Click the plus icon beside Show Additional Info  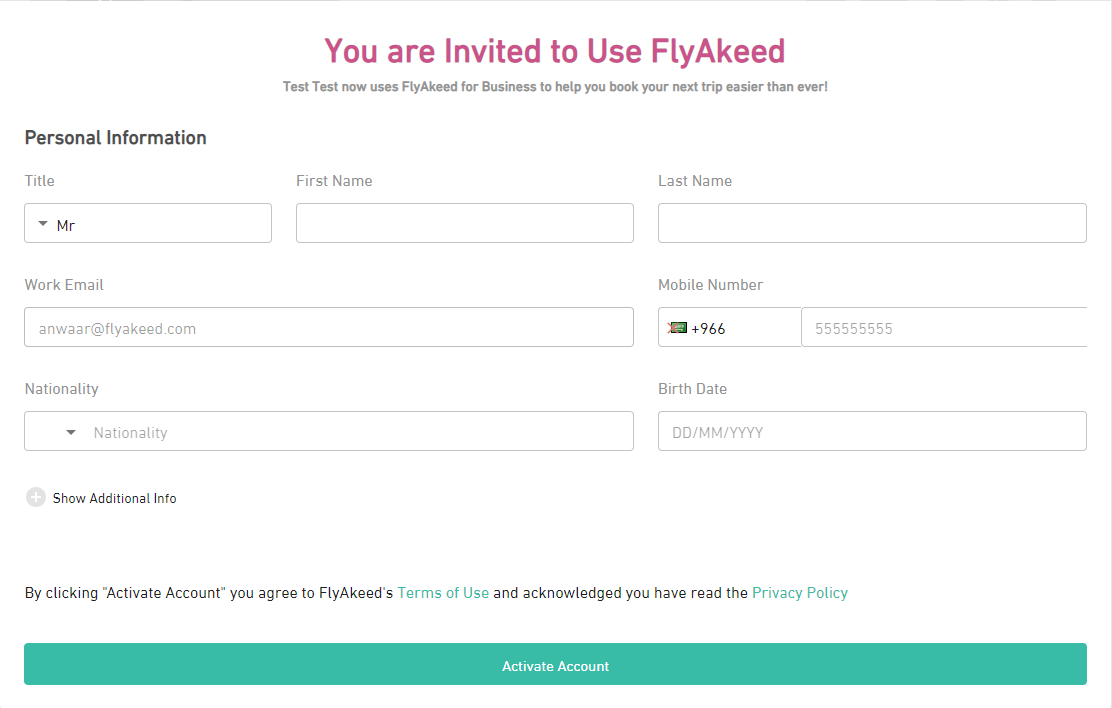[x=35, y=497]
